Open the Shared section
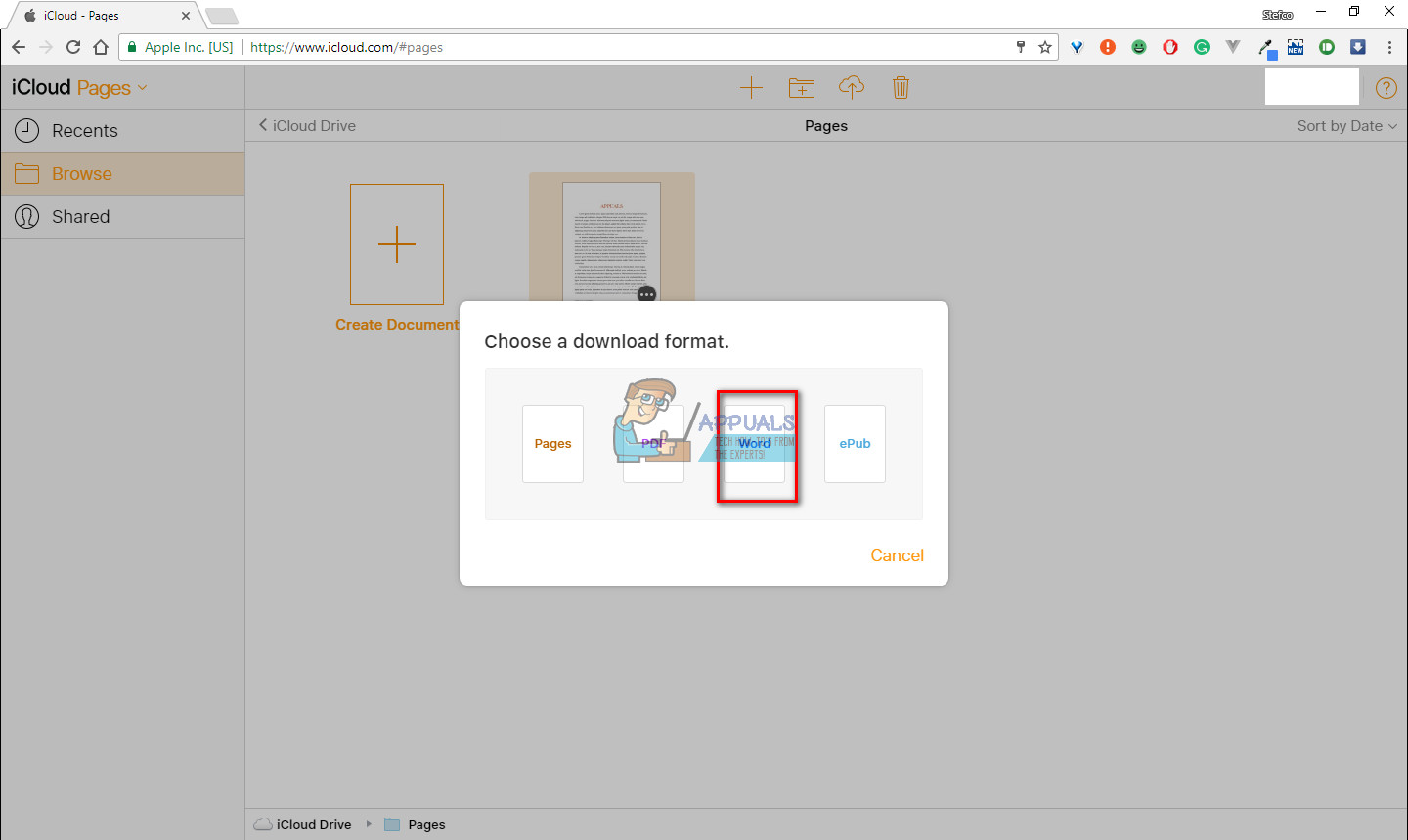Viewport: 1408px width, 840px height. click(x=122, y=217)
